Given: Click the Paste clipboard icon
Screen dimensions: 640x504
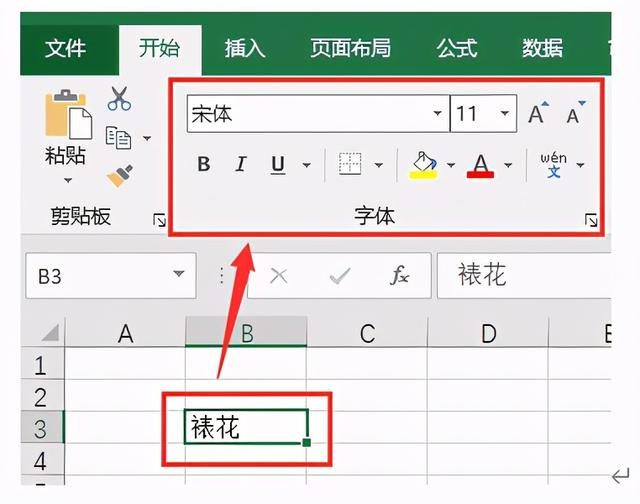Looking at the screenshot, I should point(68,113).
